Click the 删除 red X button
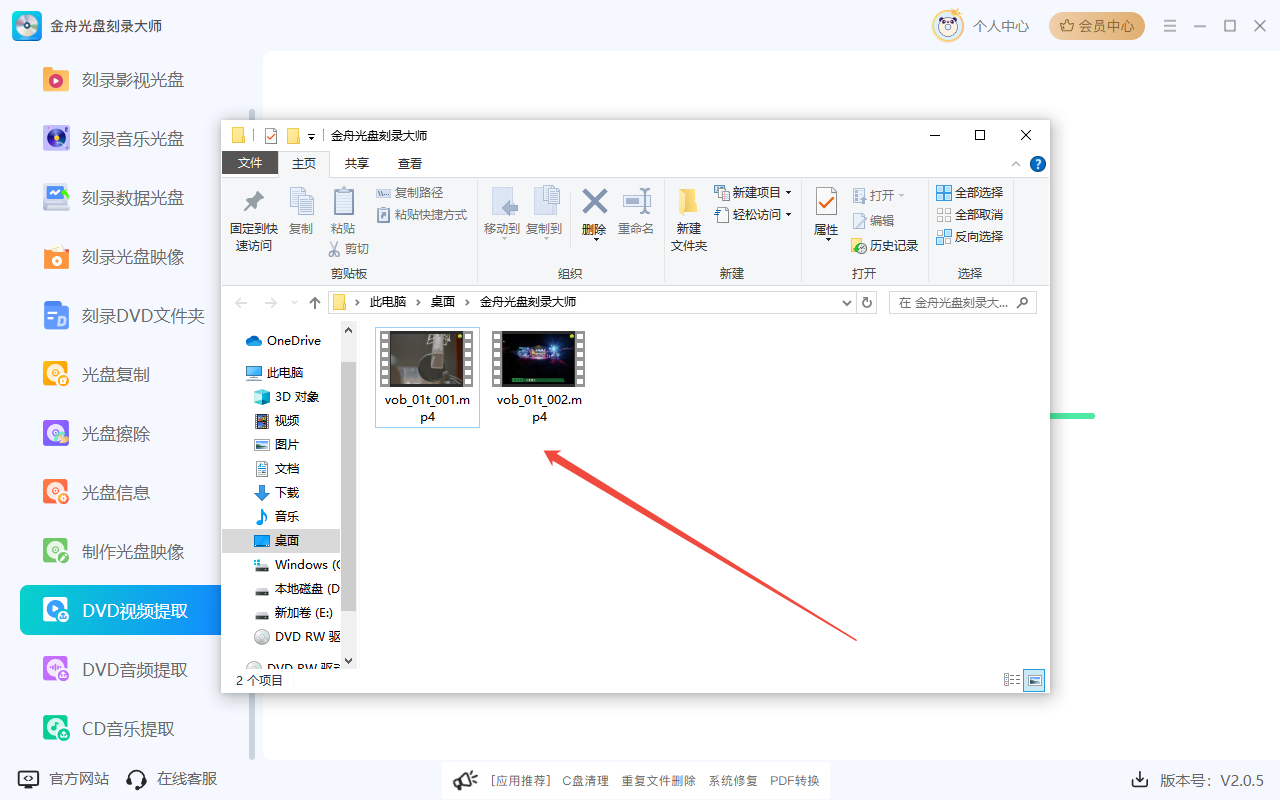Viewport: 1280px width, 800px height. click(x=594, y=212)
